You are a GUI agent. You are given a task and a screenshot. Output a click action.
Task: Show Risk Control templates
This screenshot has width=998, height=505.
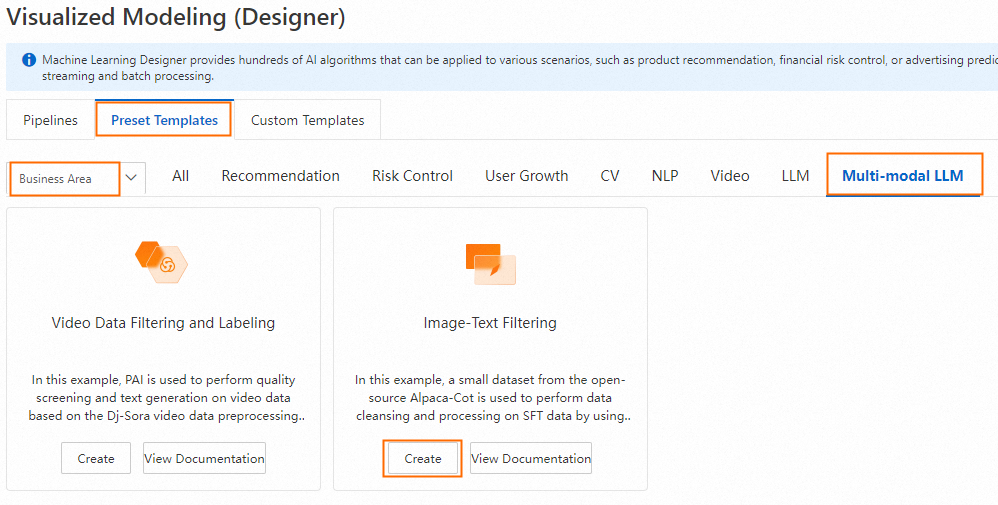pos(412,176)
